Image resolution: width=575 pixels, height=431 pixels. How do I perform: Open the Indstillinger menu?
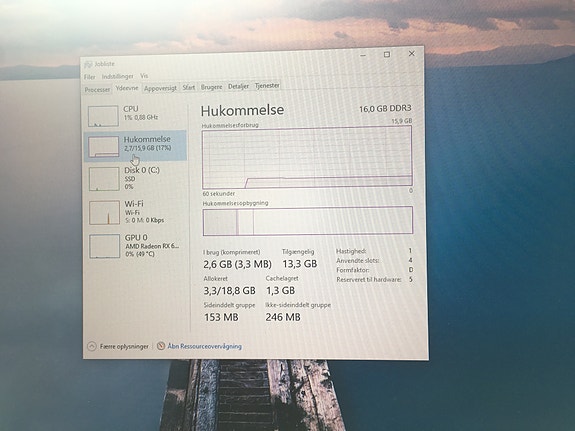coord(118,76)
